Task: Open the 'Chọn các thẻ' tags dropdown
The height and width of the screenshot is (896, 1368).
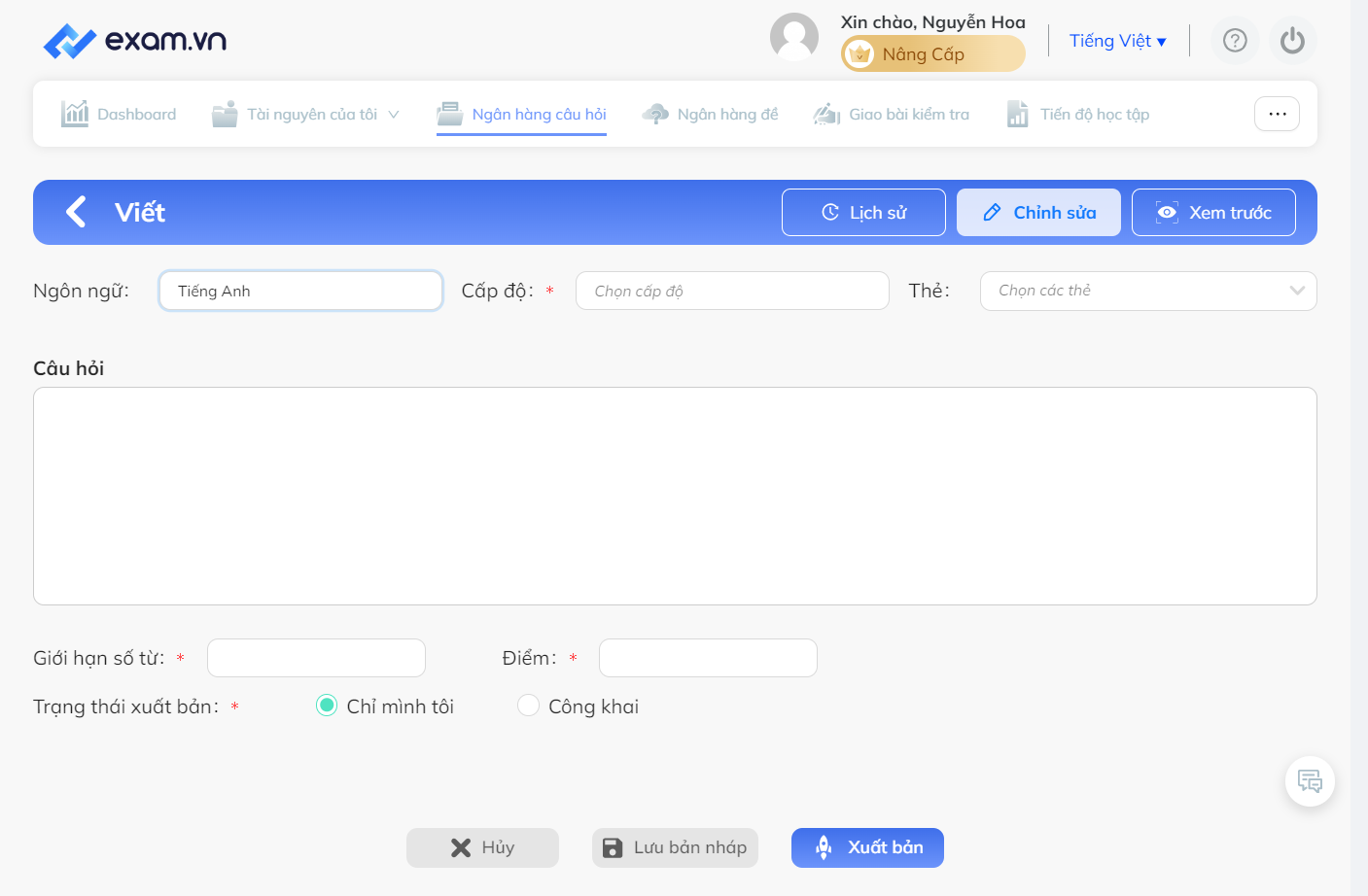Action: pyautogui.click(x=1148, y=291)
